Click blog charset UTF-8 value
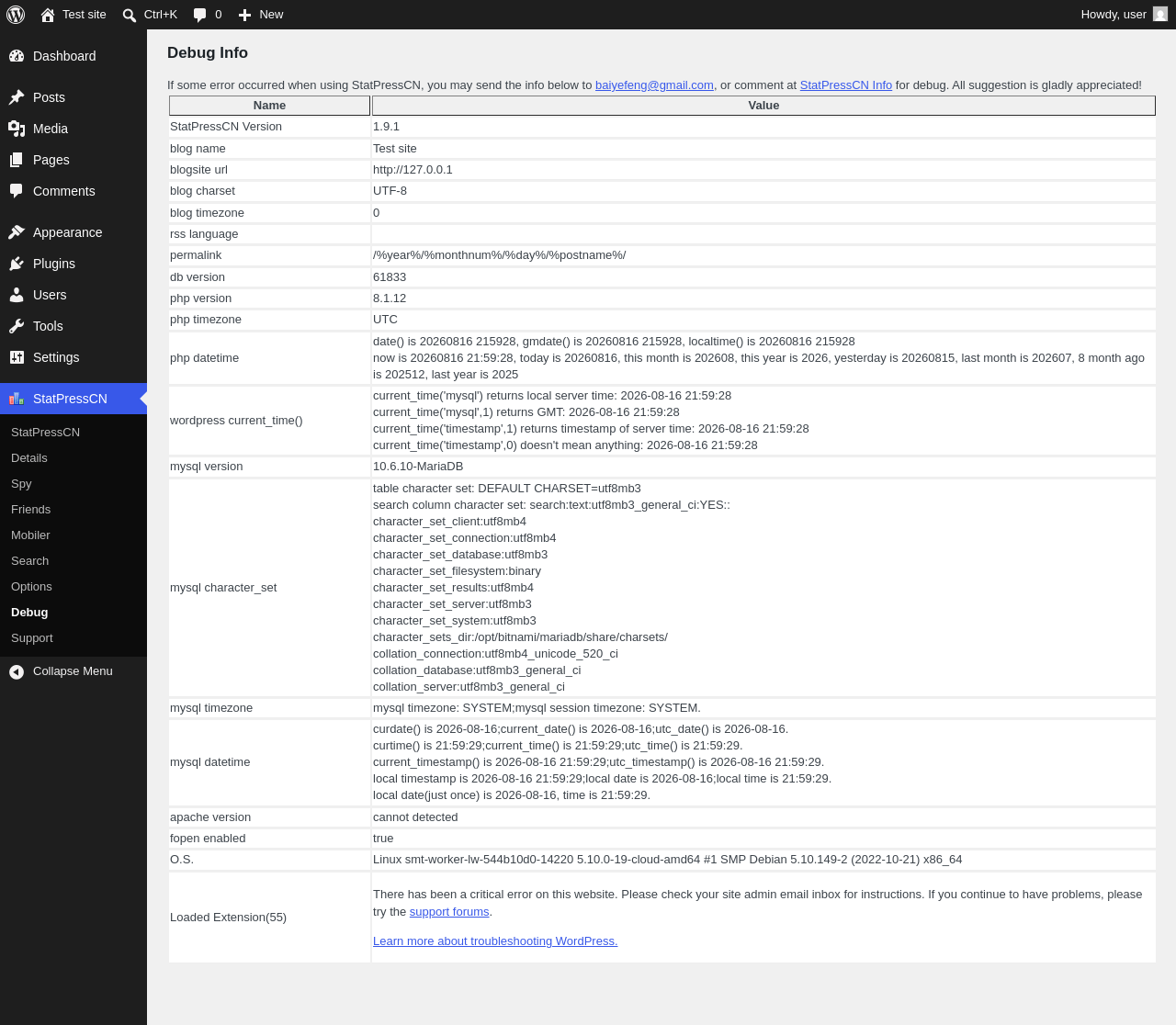The height and width of the screenshot is (1025, 1176). point(390,191)
